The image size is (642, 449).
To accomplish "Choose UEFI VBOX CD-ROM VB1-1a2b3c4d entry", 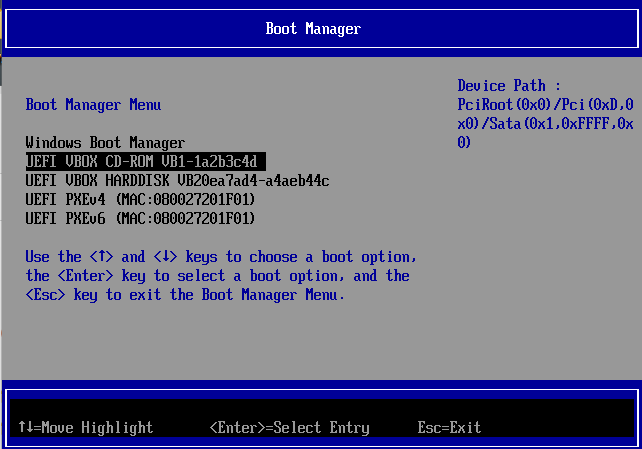I will click(145, 161).
